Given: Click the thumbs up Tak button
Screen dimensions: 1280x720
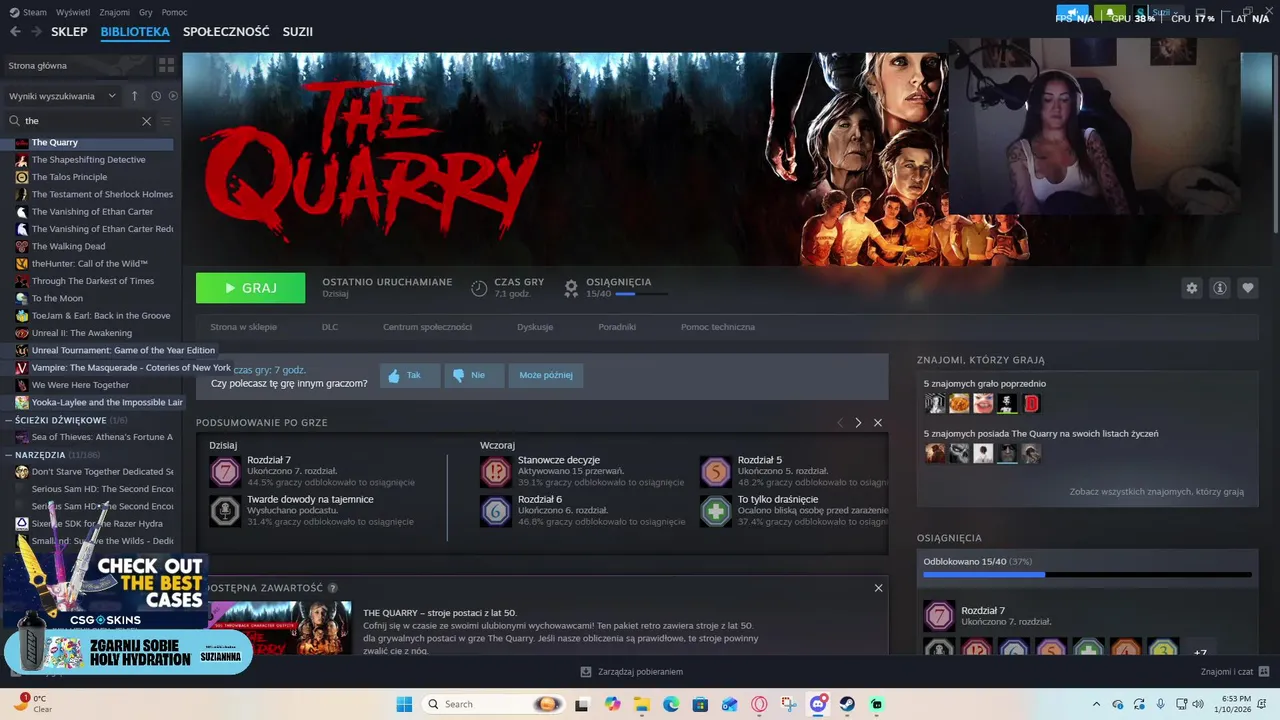Looking at the screenshot, I should [410, 375].
